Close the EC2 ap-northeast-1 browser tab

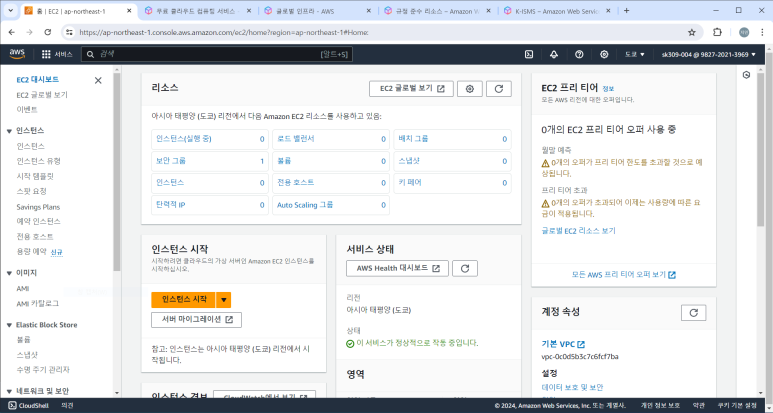(x=129, y=10)
